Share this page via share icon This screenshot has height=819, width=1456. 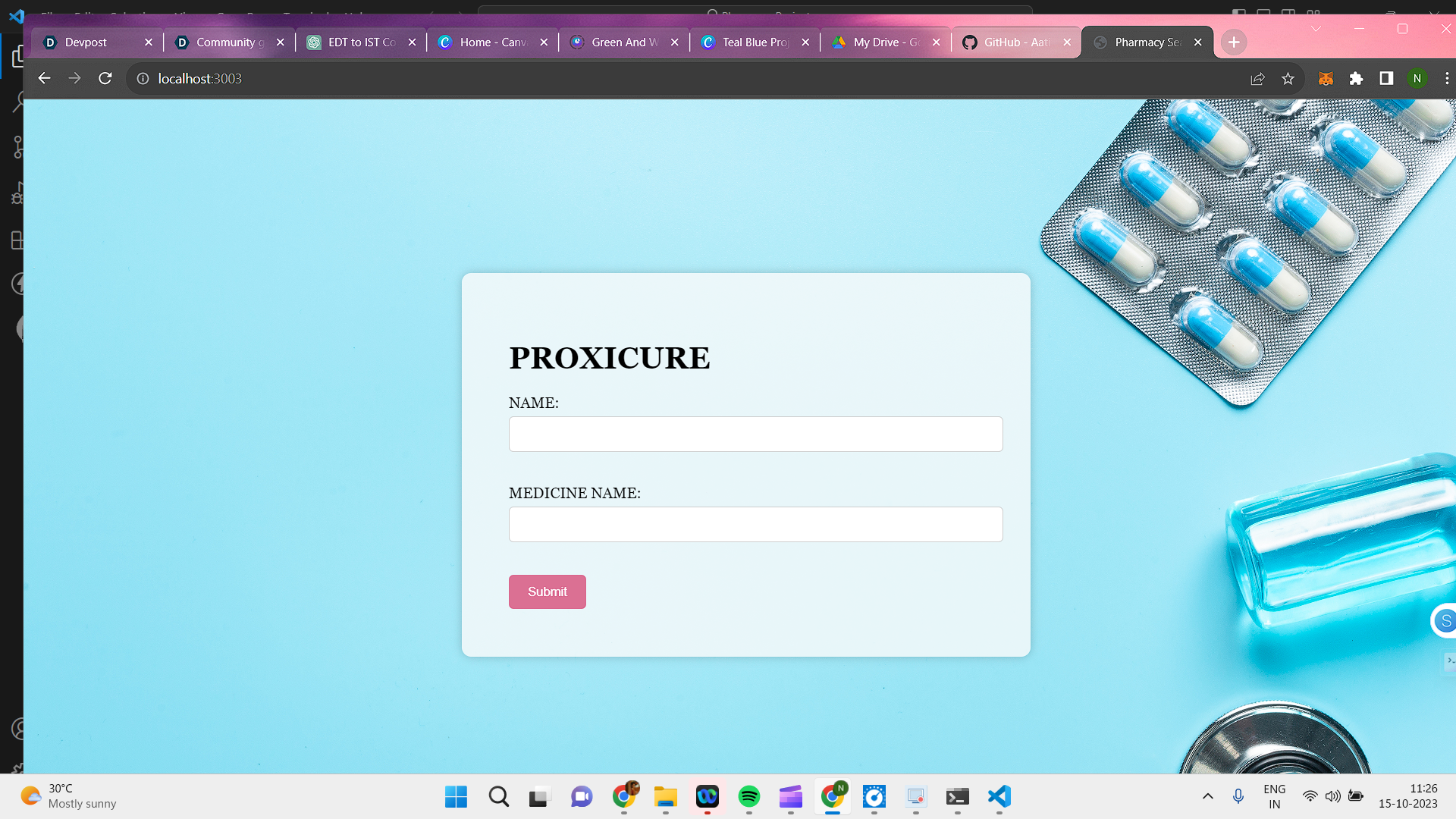pos(1257,78)
